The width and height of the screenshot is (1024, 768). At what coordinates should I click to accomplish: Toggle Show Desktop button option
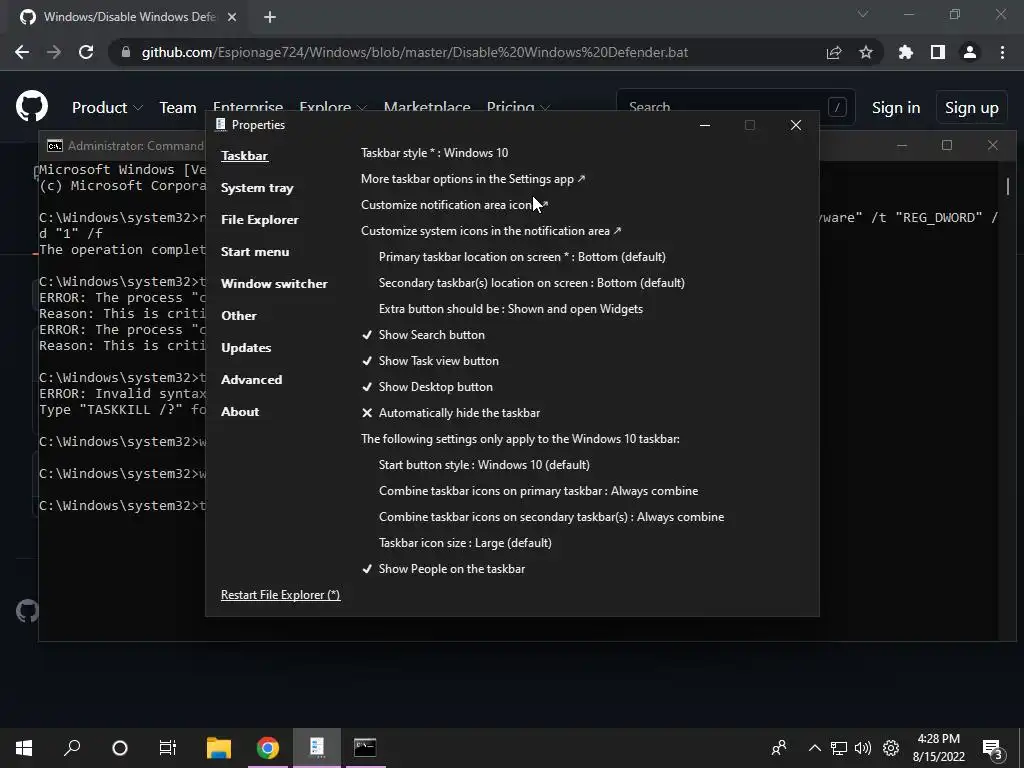click(x=427, y=387)
